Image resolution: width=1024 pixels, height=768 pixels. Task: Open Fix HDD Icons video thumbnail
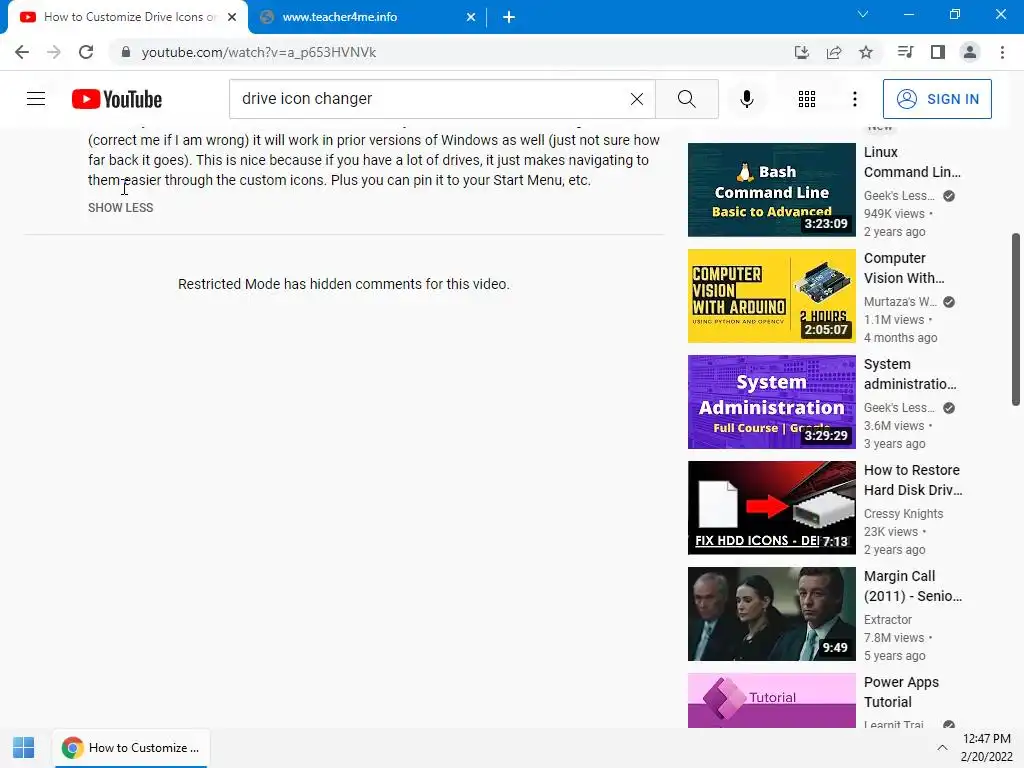coord(771,508)
